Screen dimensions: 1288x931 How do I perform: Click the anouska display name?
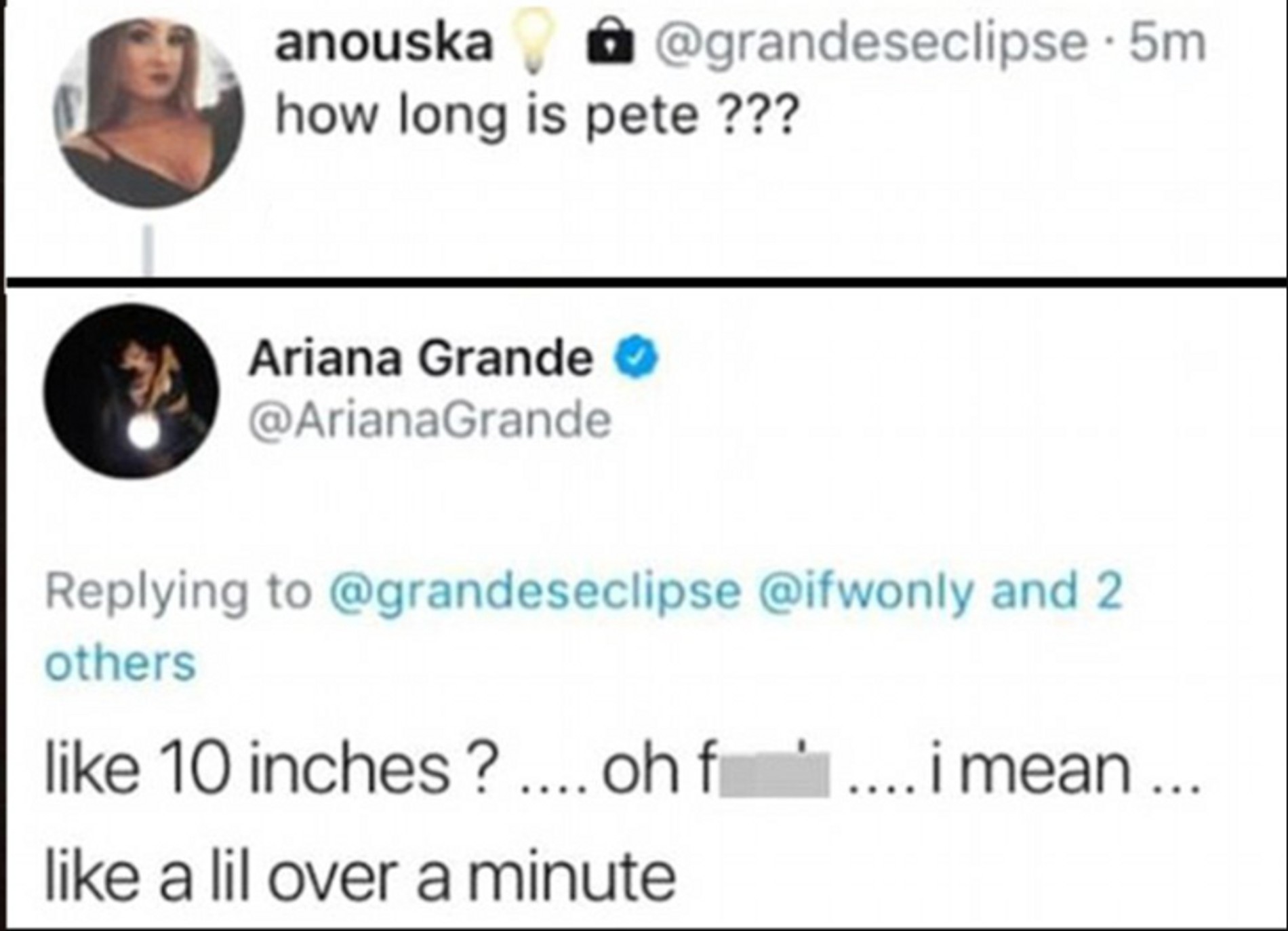(x=384, y=43)
